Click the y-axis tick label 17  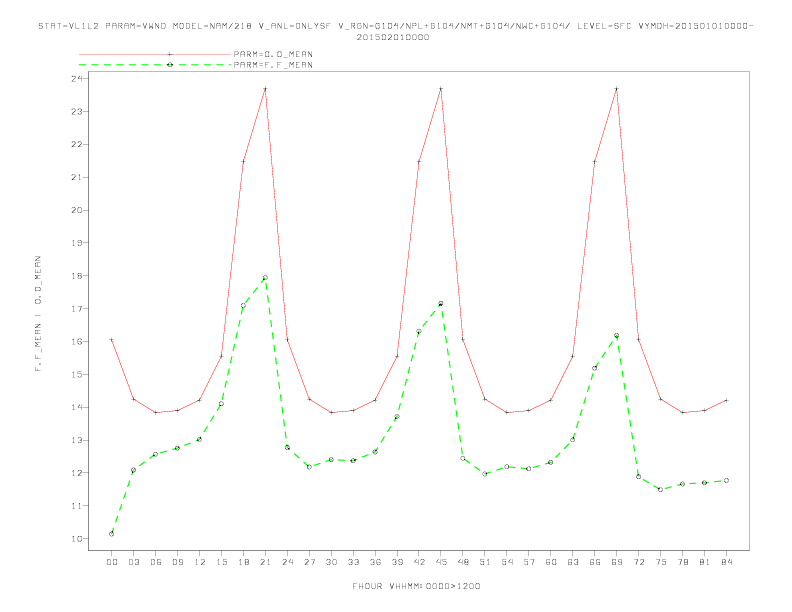tap(76, 309)
